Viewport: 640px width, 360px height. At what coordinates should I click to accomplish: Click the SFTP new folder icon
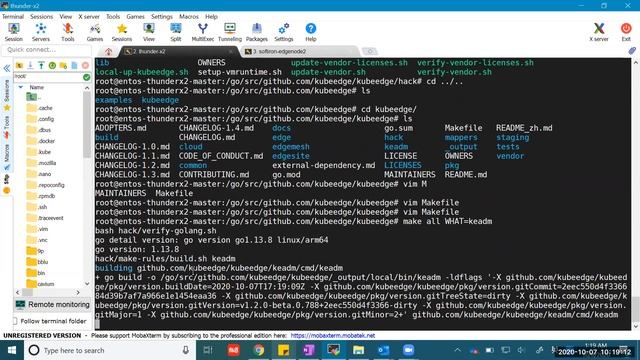63,65
